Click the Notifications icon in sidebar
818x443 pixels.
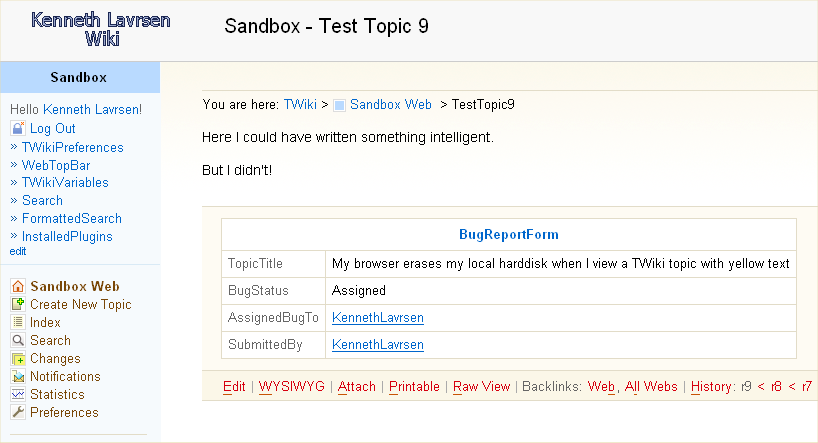pos(17,376)
